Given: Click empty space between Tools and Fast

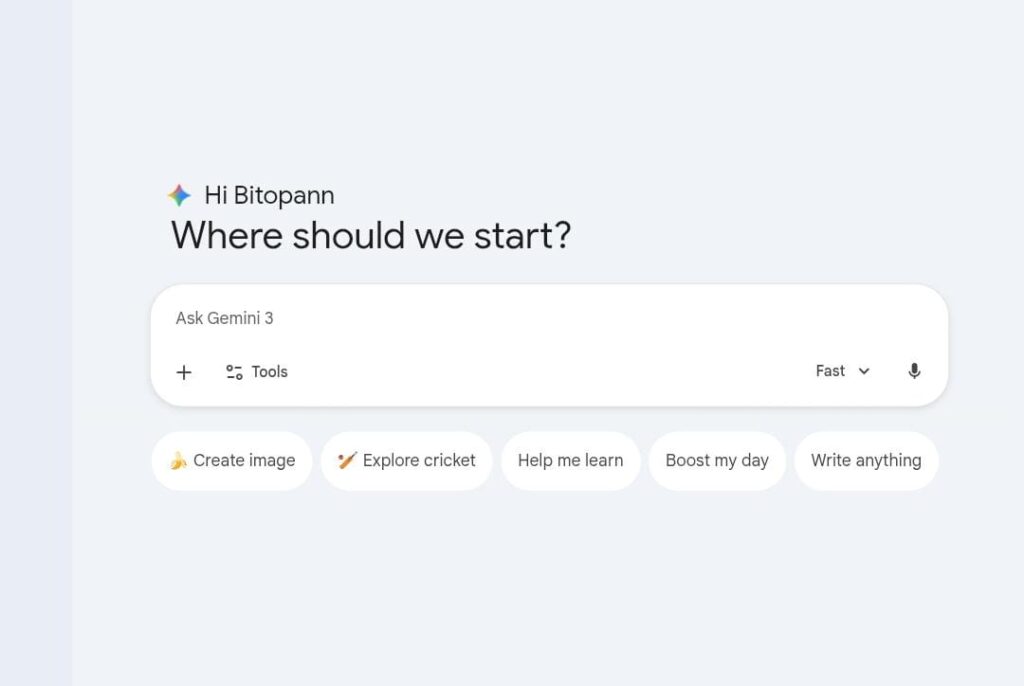Looking at the screenshot, I should click(x=550, y=372).
